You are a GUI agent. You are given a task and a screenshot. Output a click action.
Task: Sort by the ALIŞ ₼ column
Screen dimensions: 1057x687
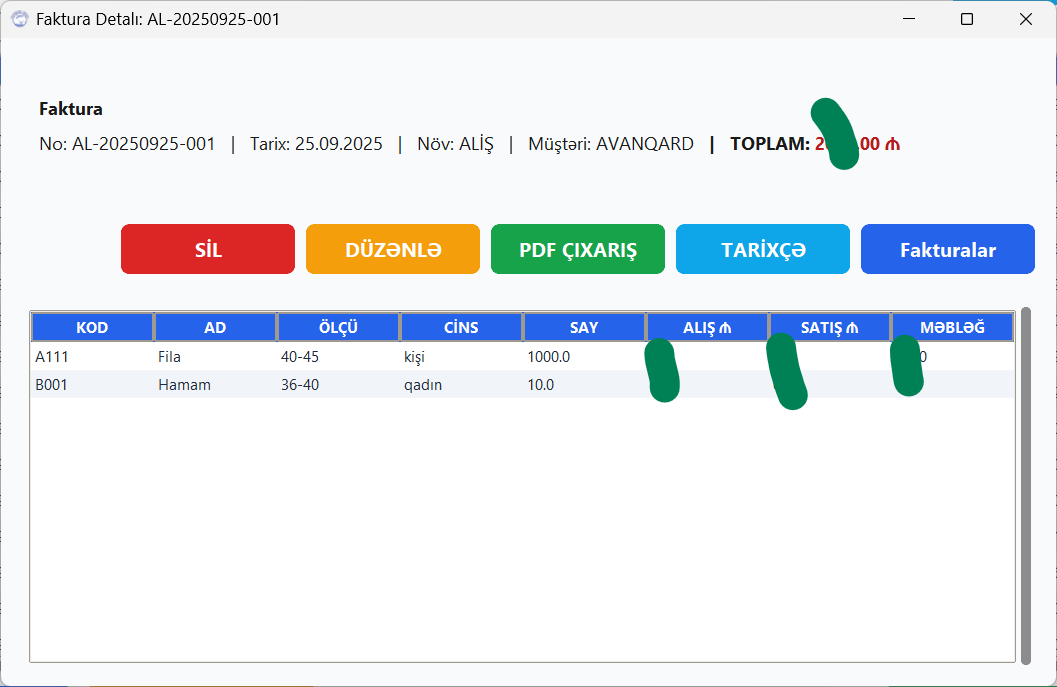[x=707, y=326]
